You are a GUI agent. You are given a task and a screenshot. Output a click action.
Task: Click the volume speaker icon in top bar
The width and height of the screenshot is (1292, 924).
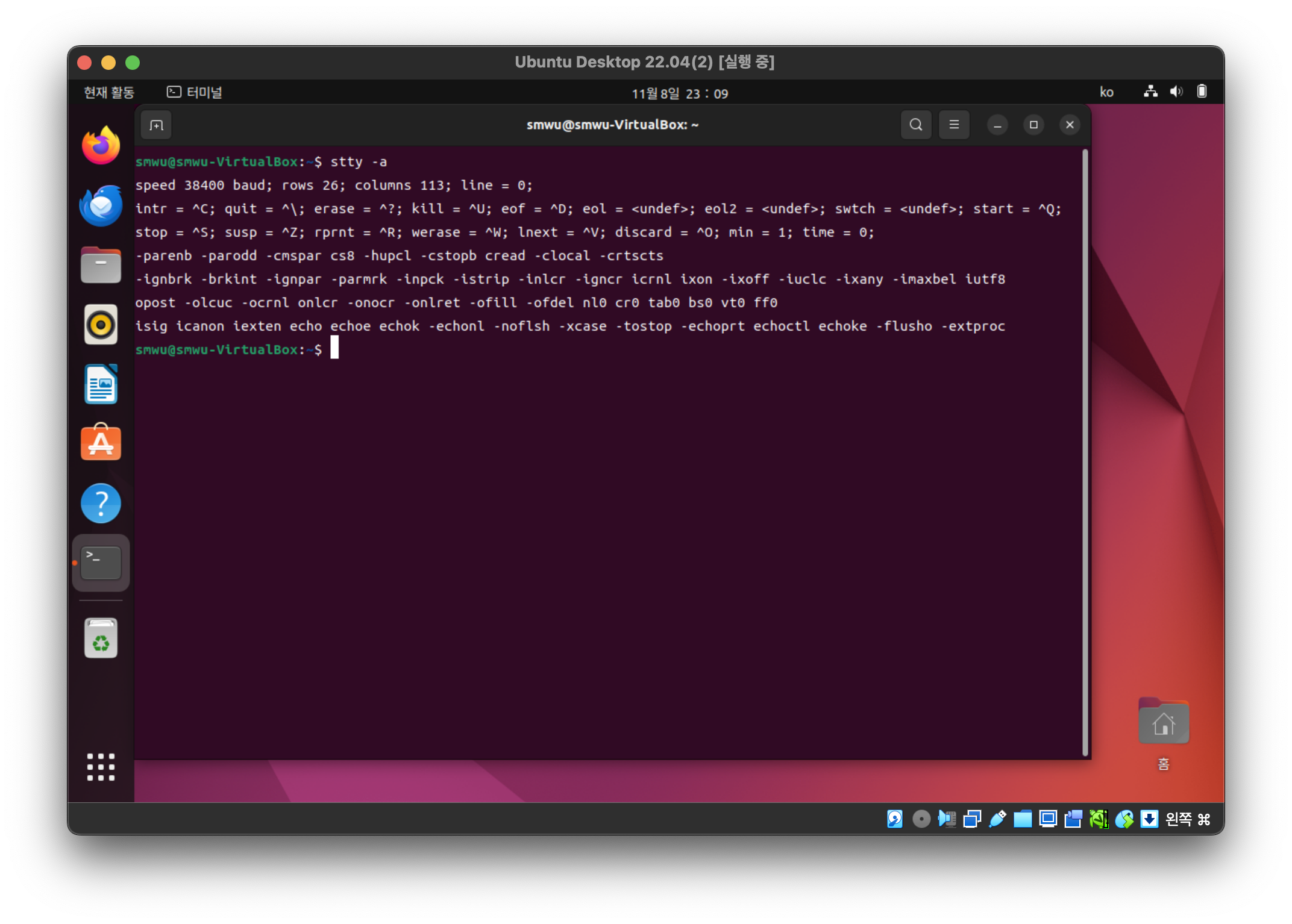point(1176,92)
